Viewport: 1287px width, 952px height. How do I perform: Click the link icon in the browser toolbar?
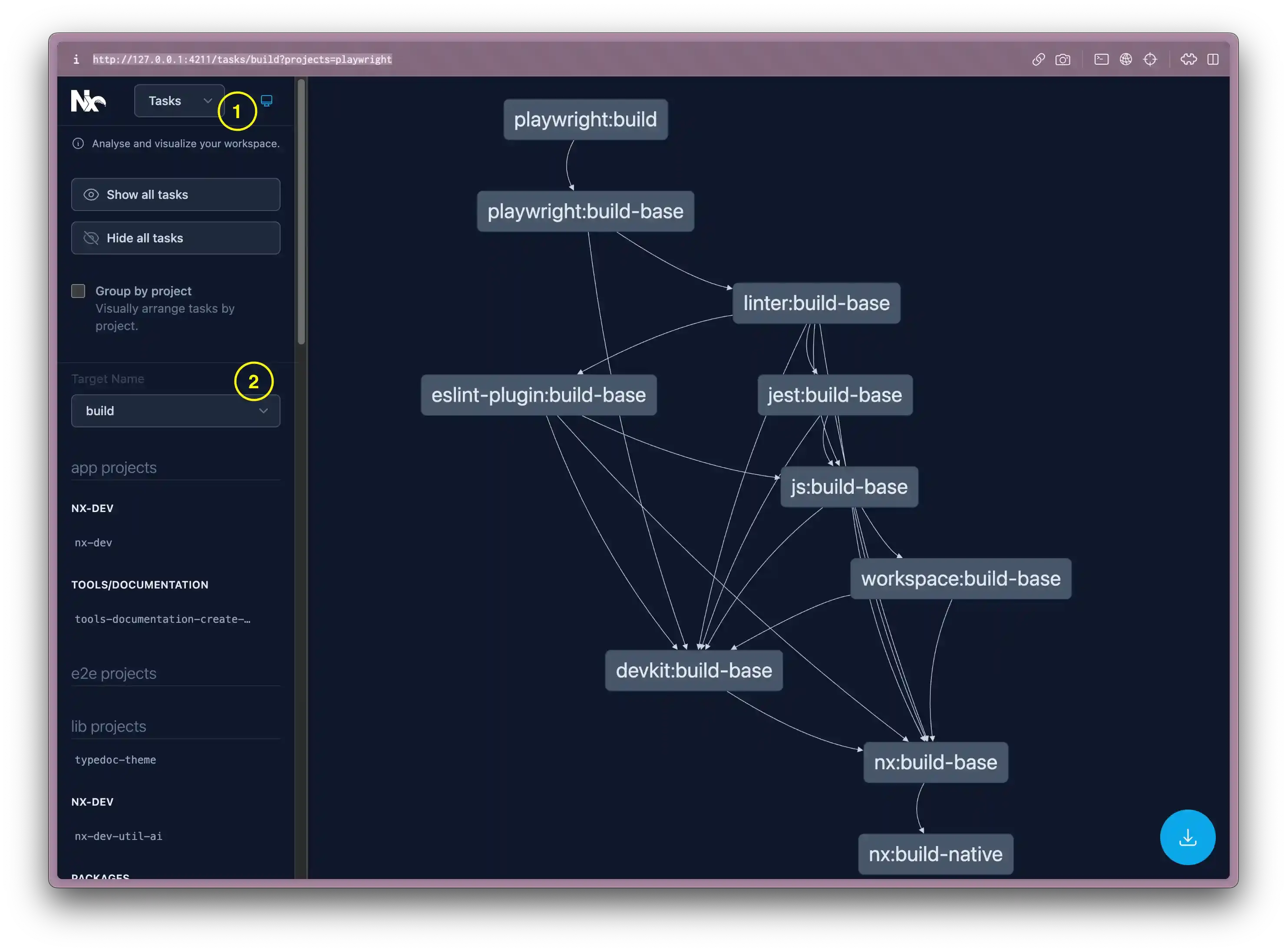tap(1039, 59)
